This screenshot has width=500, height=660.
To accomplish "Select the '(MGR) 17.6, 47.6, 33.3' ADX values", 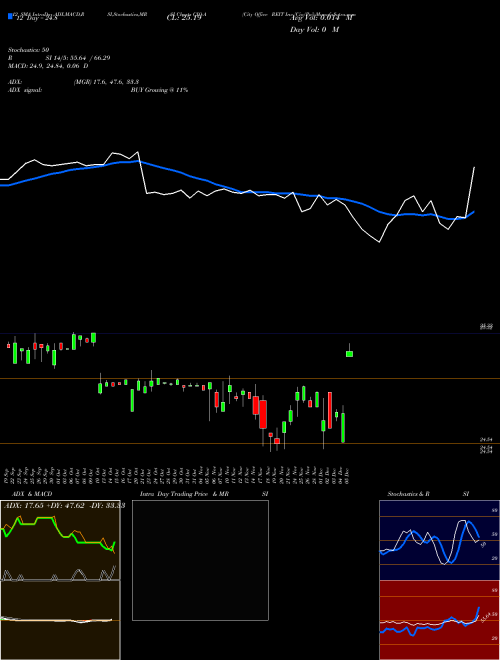I will point(106,82).
